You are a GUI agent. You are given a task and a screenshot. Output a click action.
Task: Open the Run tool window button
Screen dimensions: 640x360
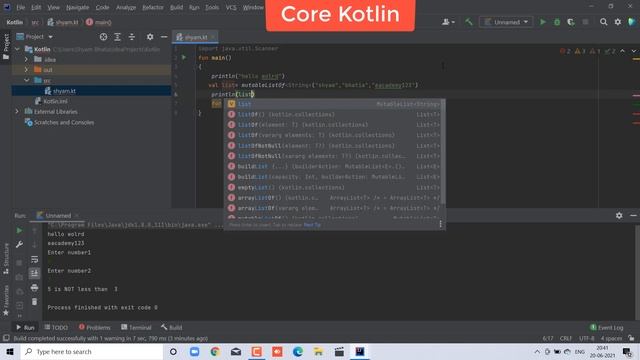tap(25, 327)
